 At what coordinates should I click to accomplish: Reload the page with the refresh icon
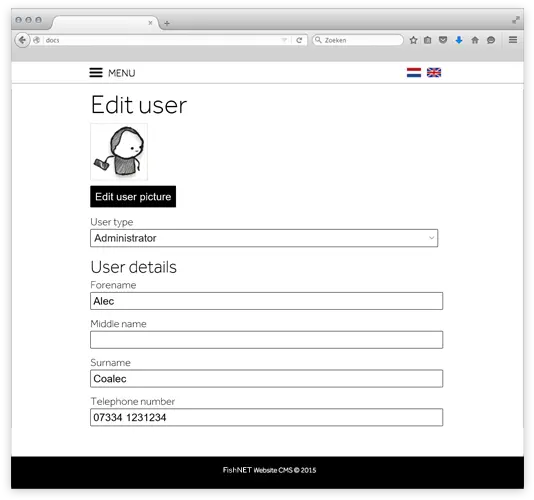(299, 40)
